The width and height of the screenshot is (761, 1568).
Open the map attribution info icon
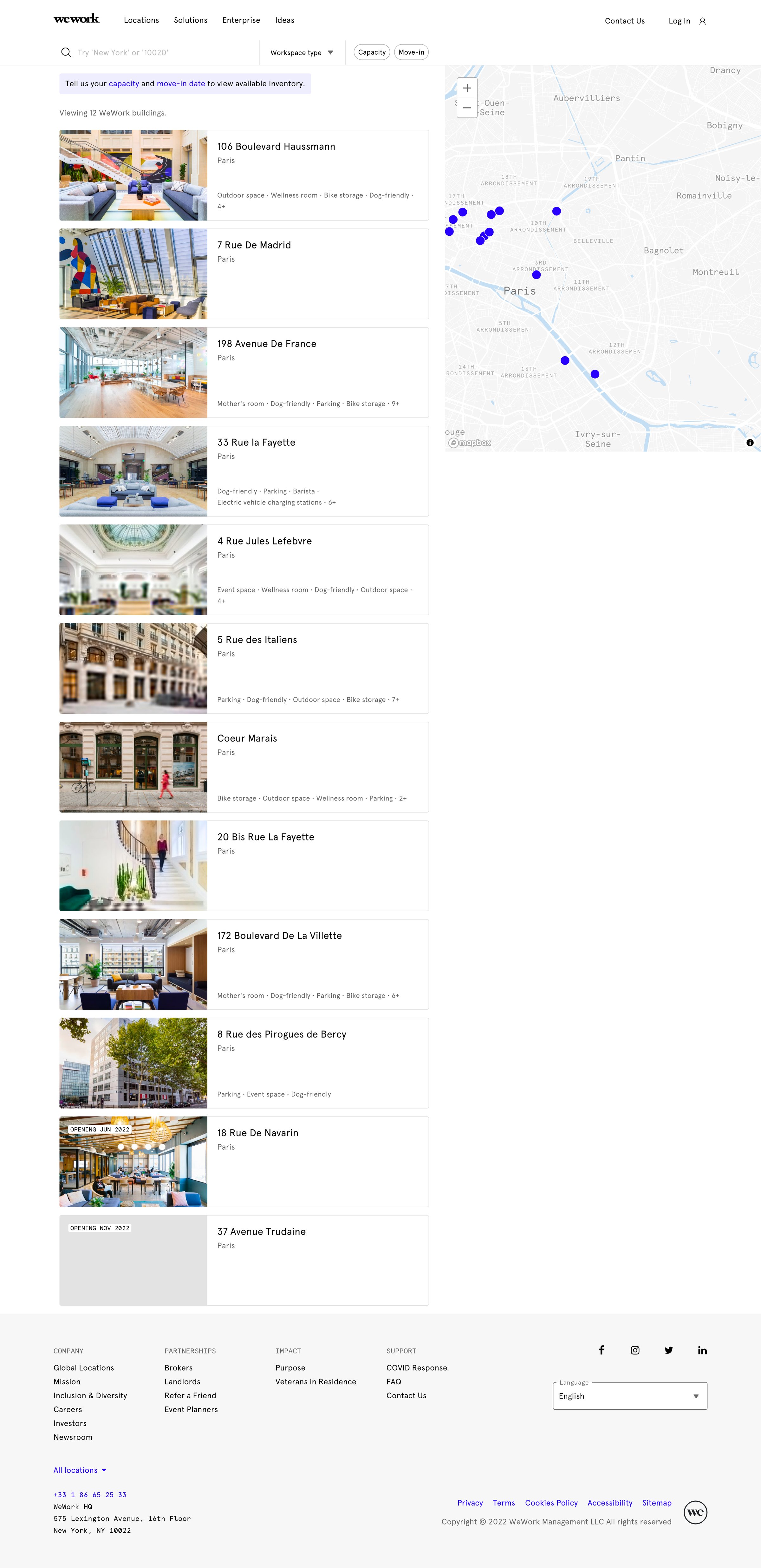(750, 443)
